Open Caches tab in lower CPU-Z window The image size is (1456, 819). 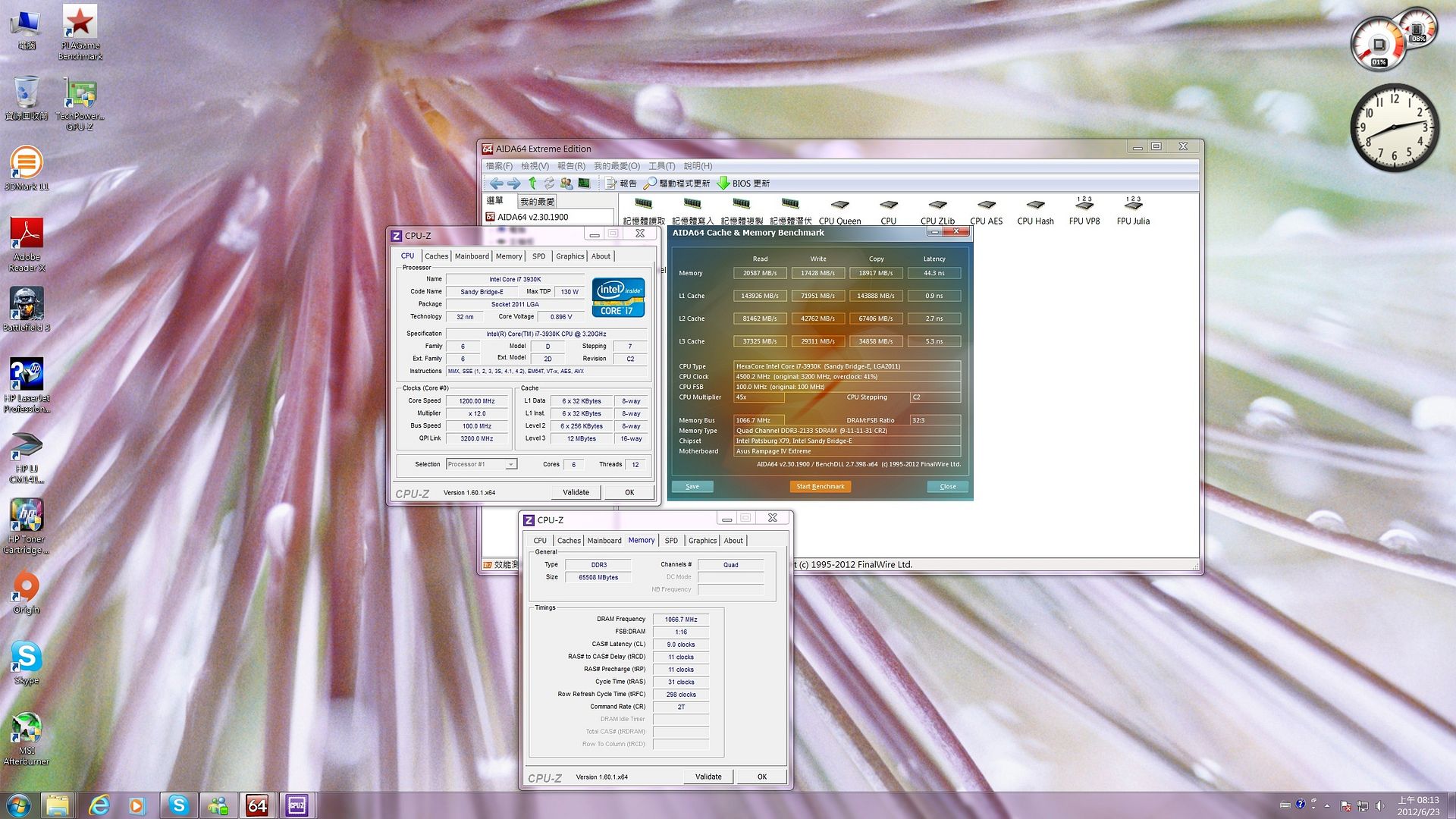click(569, 541)
